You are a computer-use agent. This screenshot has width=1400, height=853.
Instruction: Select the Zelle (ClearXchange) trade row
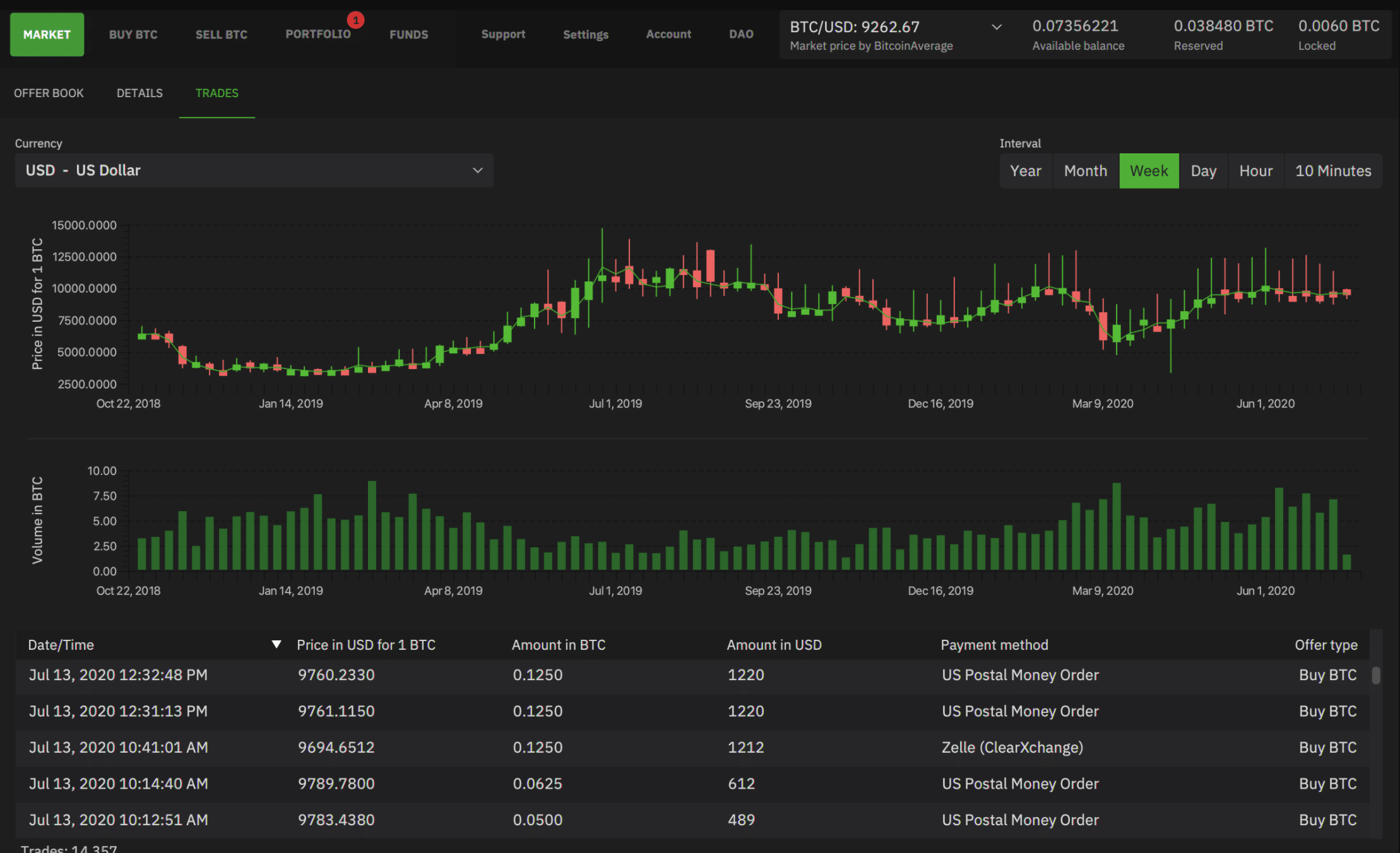click(692, 748)
